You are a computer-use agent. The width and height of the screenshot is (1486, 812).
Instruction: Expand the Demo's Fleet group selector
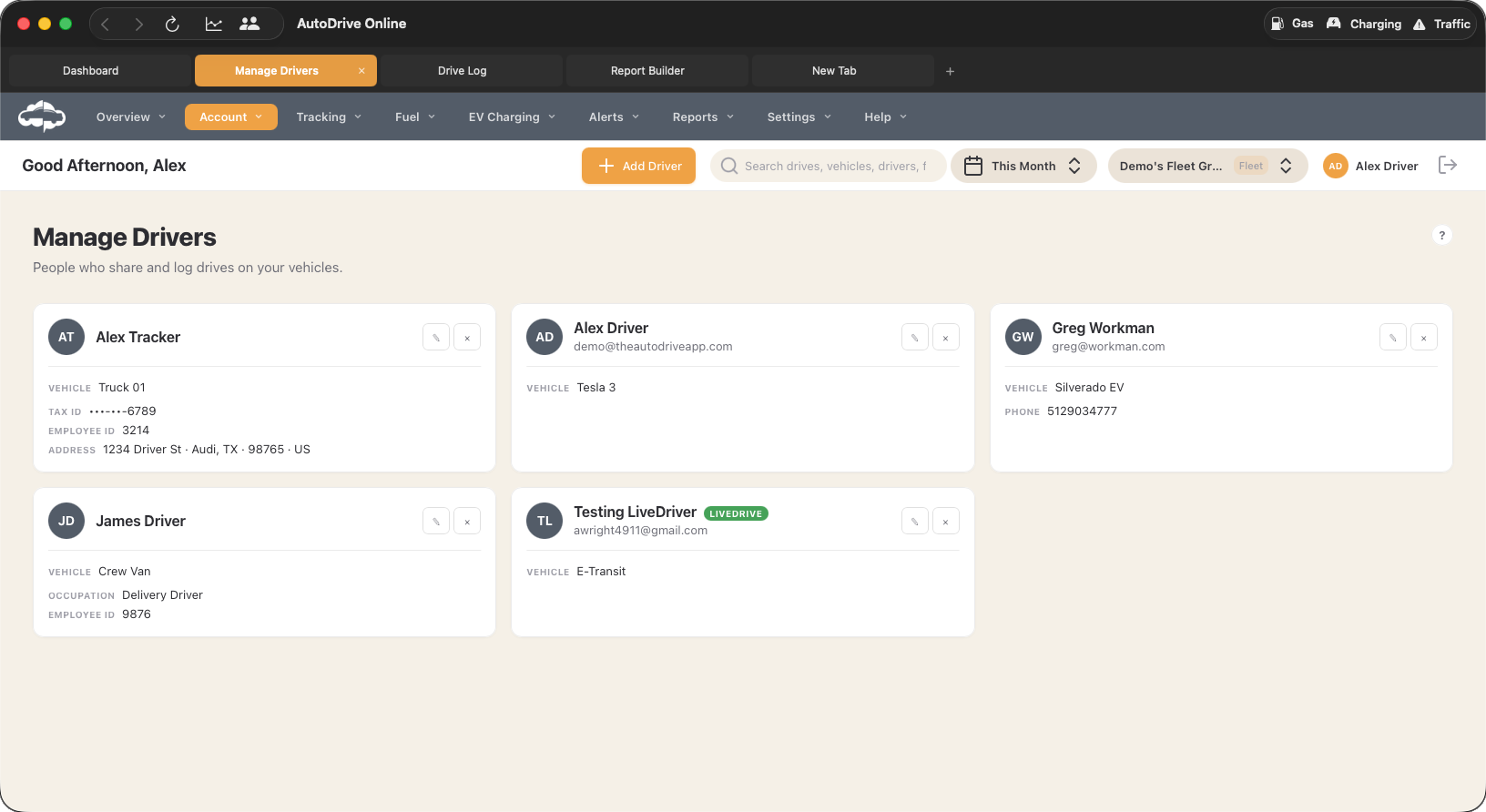1206,166
